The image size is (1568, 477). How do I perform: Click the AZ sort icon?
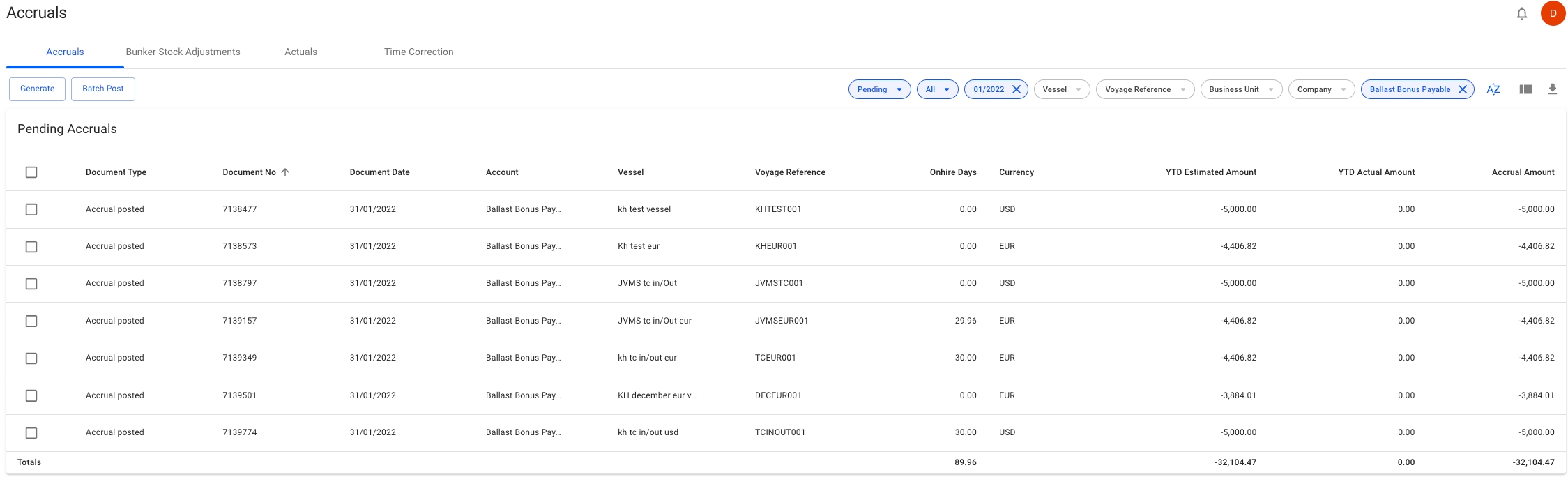[1493, 89]
